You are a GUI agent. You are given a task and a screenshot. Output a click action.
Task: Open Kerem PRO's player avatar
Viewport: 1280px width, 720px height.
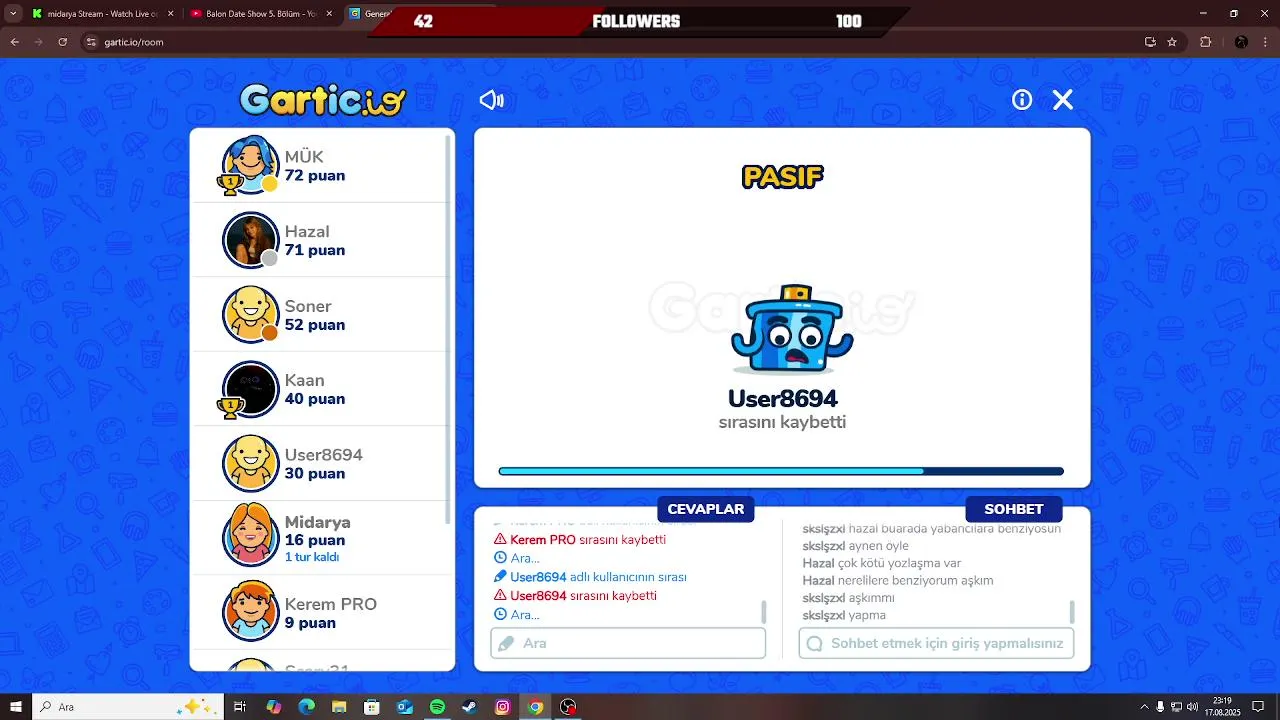pyautogui.click(x=250, y=612)
